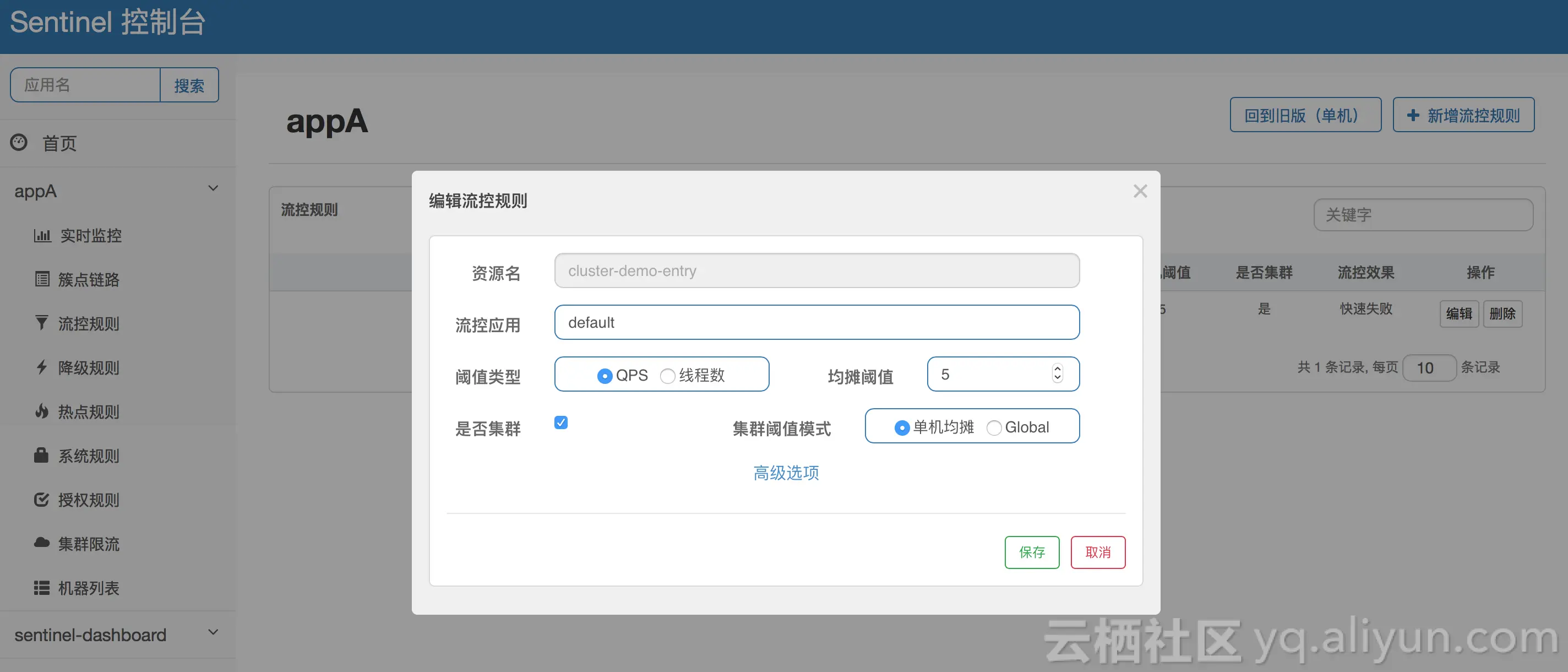
Task: Expand 高级选项 advanced options
Action: pos(786,473)
